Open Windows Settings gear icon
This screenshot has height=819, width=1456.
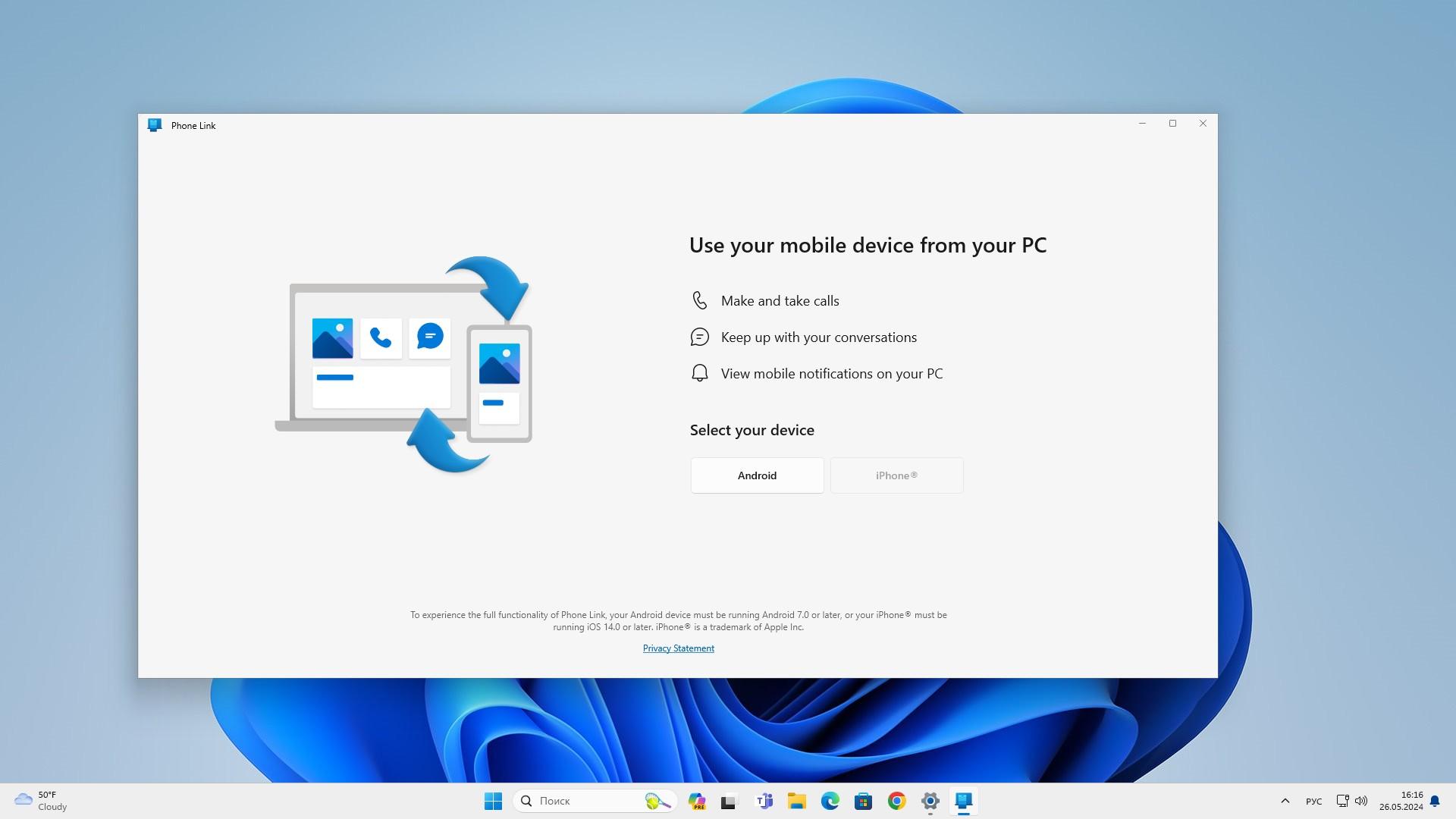click(929, 800)
